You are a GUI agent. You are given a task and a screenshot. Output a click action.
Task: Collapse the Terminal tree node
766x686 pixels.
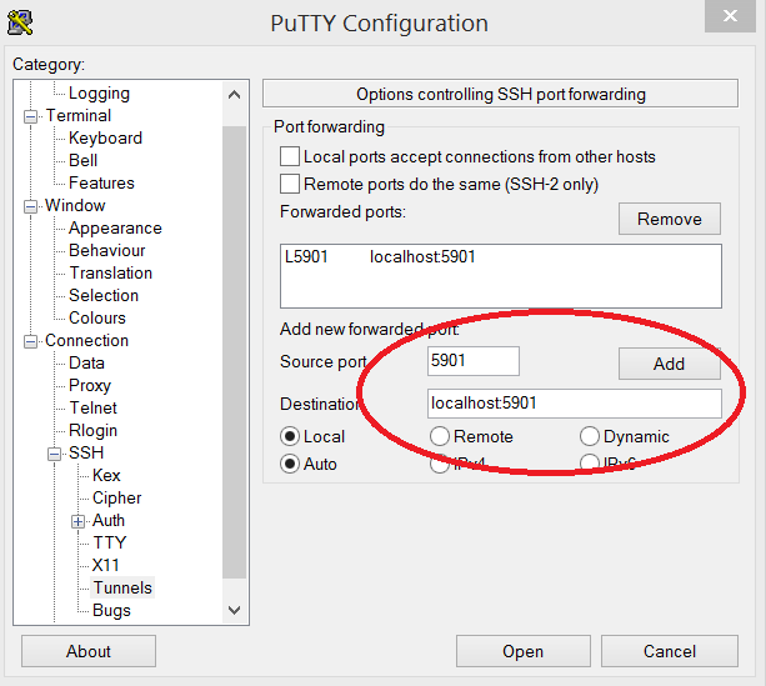(30, 116)
